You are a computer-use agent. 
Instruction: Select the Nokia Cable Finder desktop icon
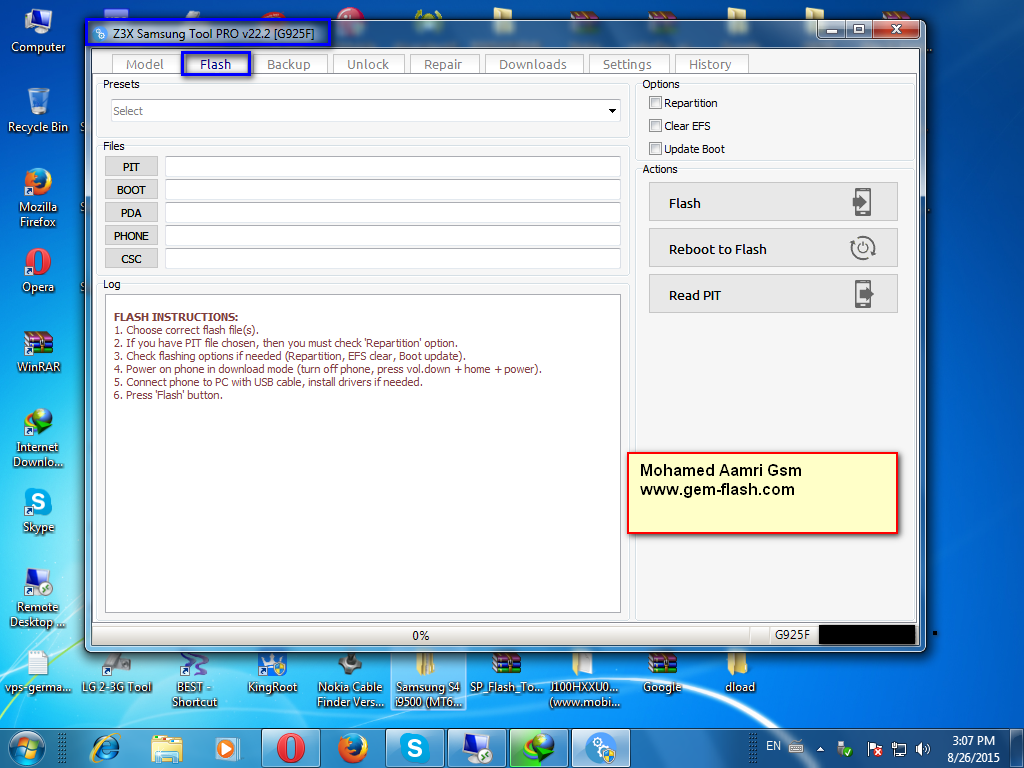pyautogui.click(x=350, y=680)
